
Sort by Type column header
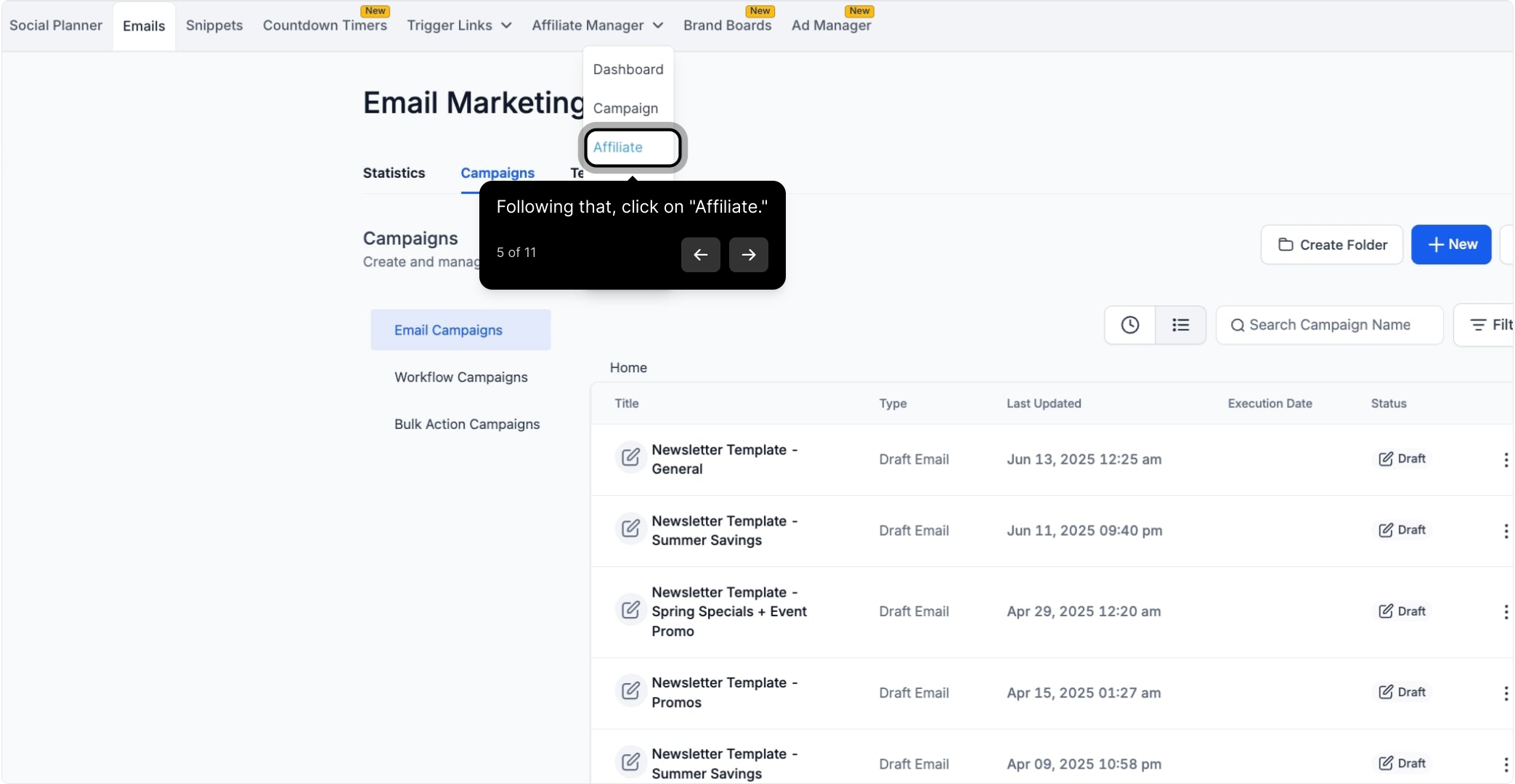pos(893,404)
